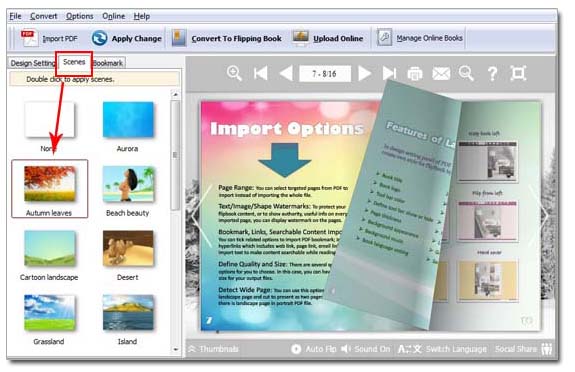Screen dimensions: 575x372
Task: Click the email share envelope icon
Action: (x=441, y=73)
